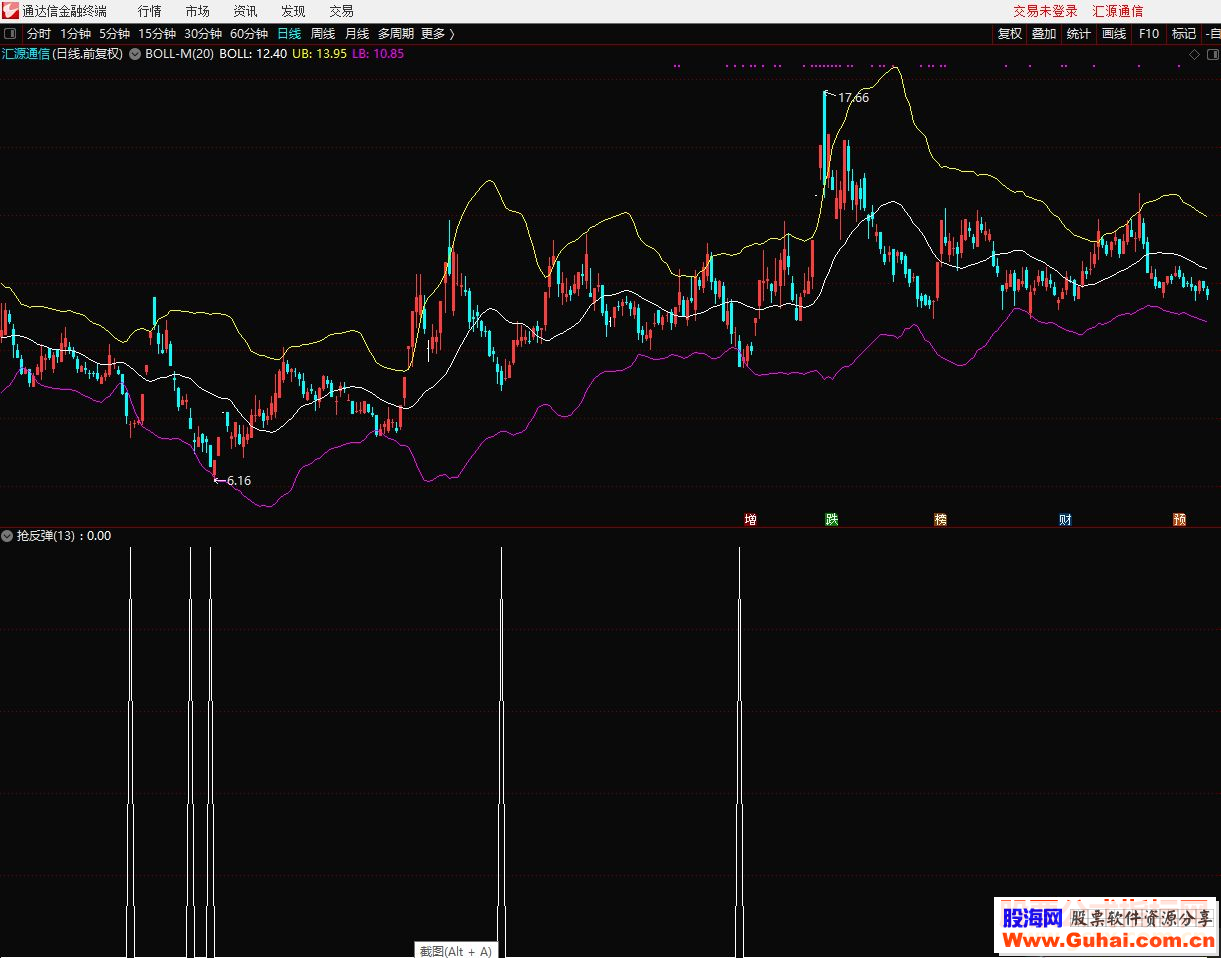Click the 统计 statistics button

(1079, 34)
